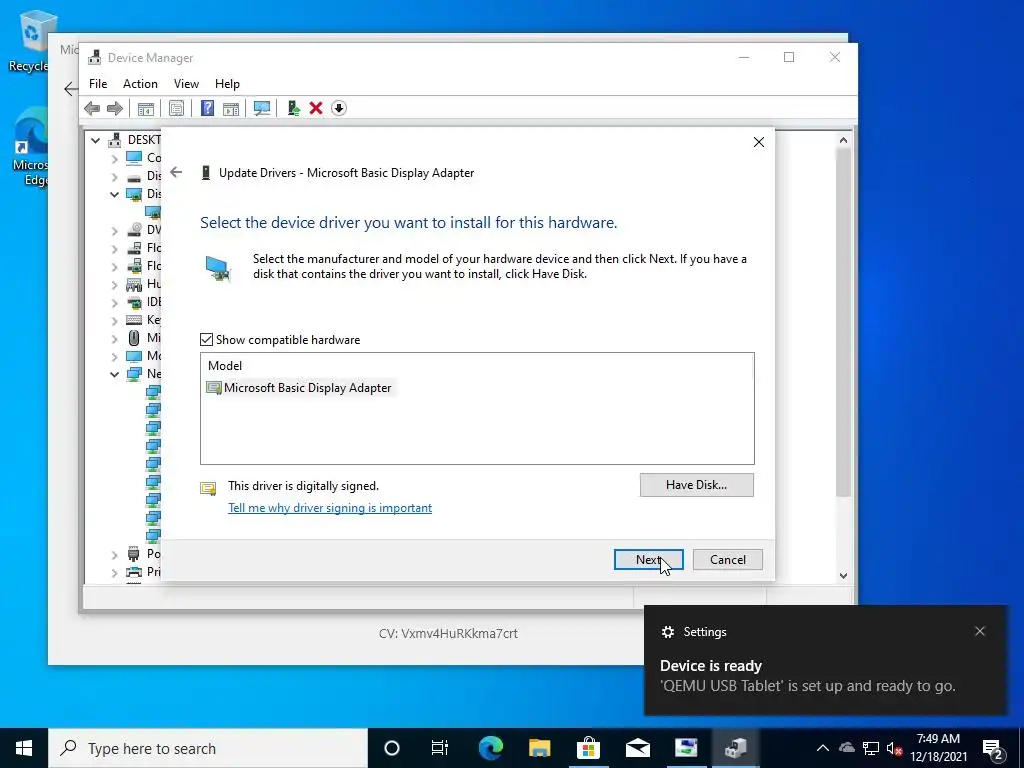Go back in the Update Drivers wizard

tap(176, 172)
